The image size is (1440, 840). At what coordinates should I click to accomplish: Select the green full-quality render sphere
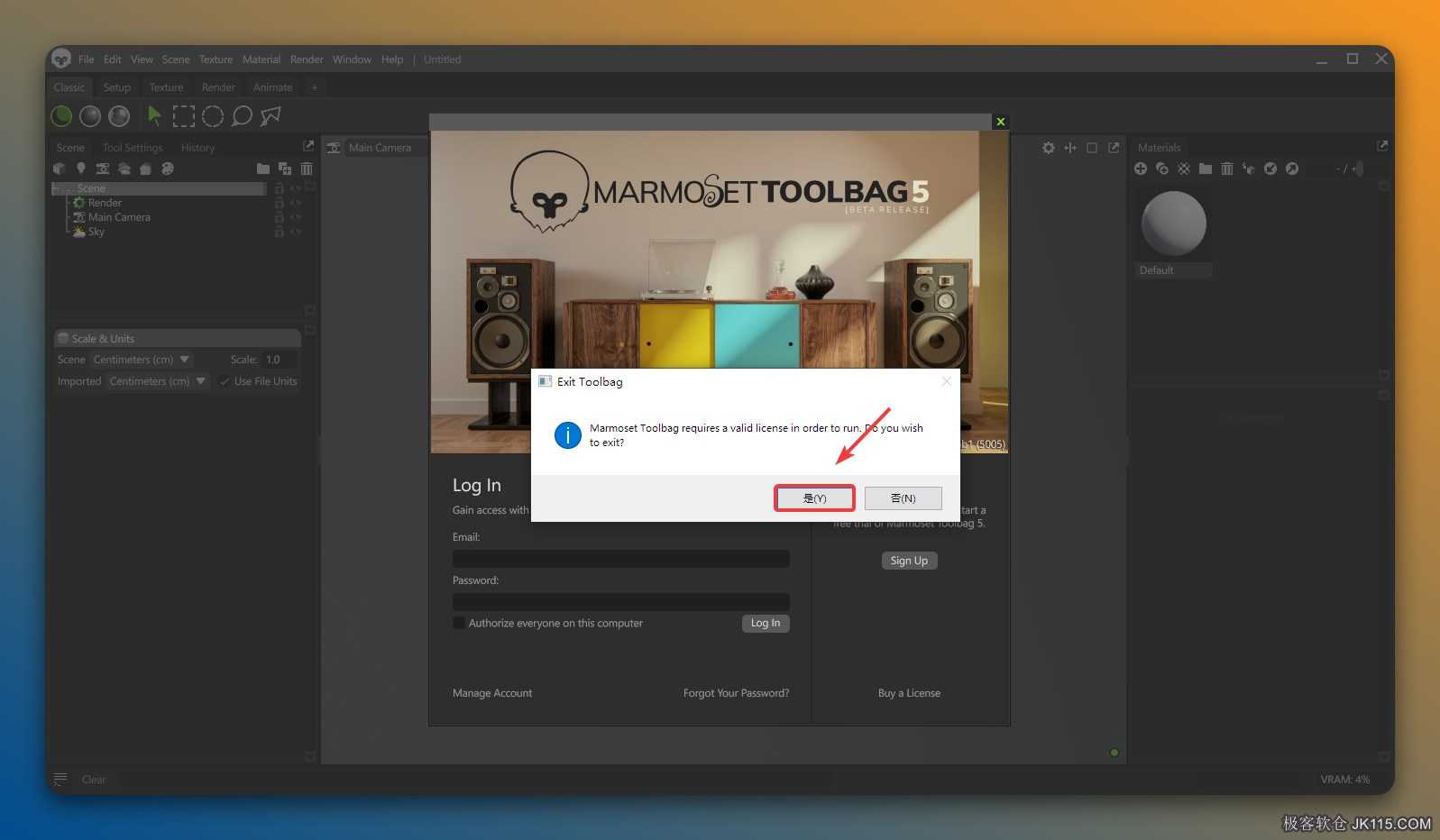click(x=61, y=116)
